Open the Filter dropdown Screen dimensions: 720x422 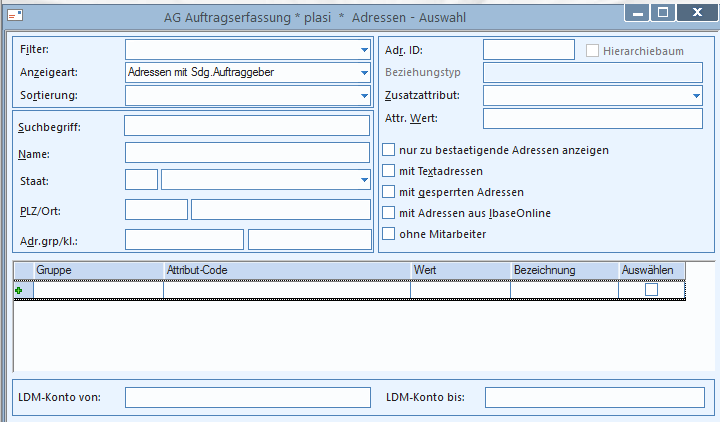coord(364,50)
